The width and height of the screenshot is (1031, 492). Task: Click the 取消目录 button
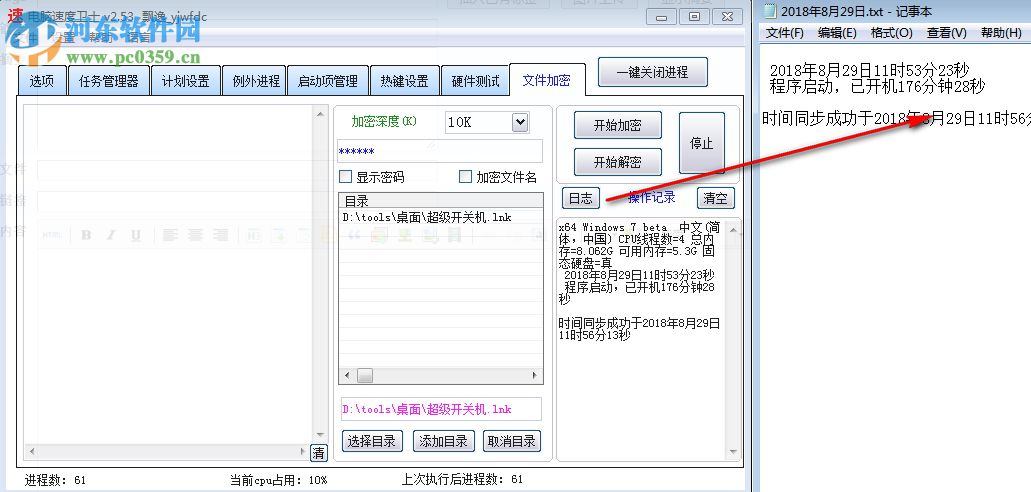[x=511, y=441]
